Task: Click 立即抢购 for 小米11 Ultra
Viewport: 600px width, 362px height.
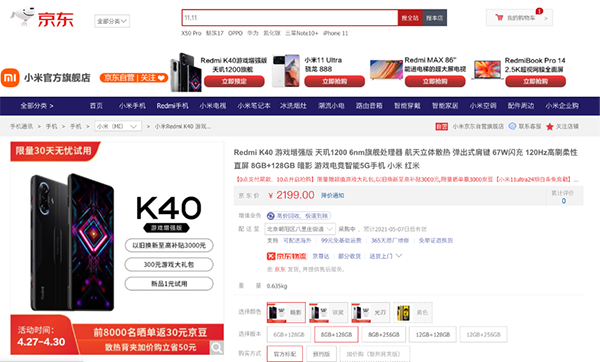Action: 334,81
